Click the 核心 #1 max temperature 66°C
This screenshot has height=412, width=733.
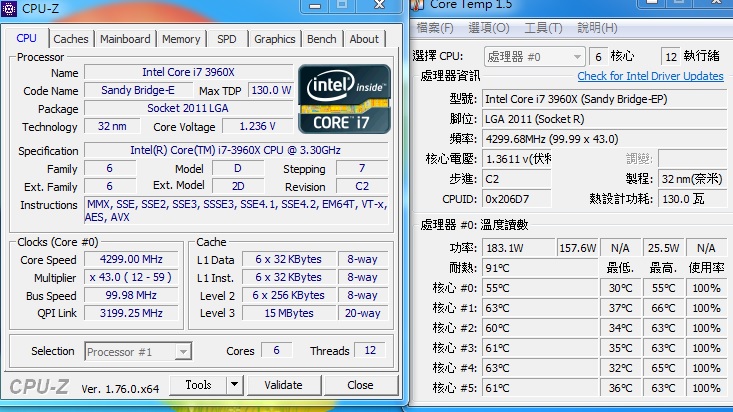[663, 308]
